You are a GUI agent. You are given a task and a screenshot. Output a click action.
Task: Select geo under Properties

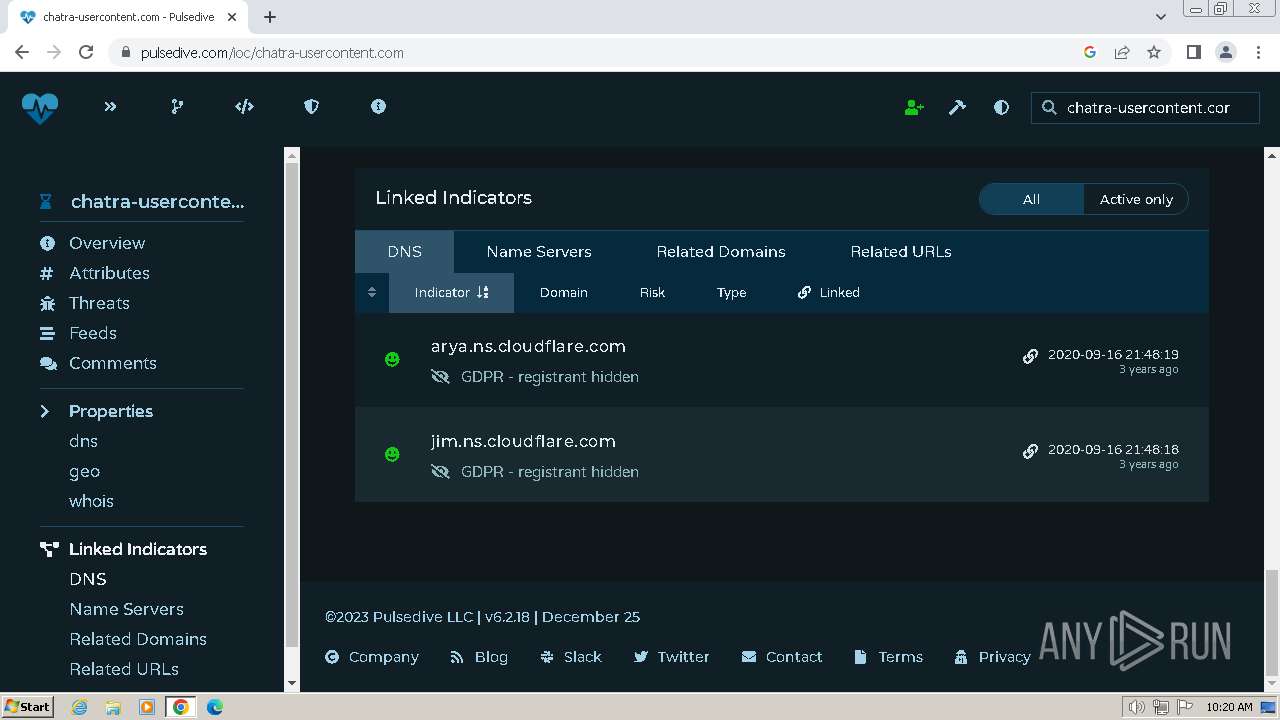tap(84, 471)
